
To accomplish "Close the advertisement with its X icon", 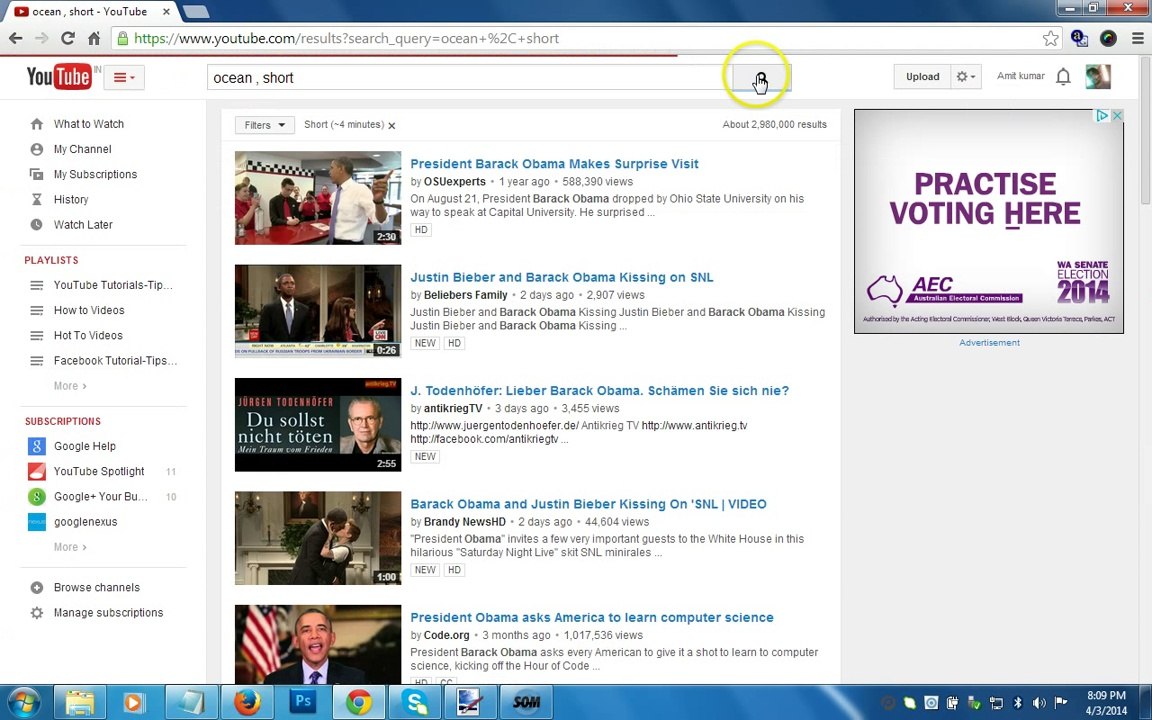I will tap(1117, 115).
